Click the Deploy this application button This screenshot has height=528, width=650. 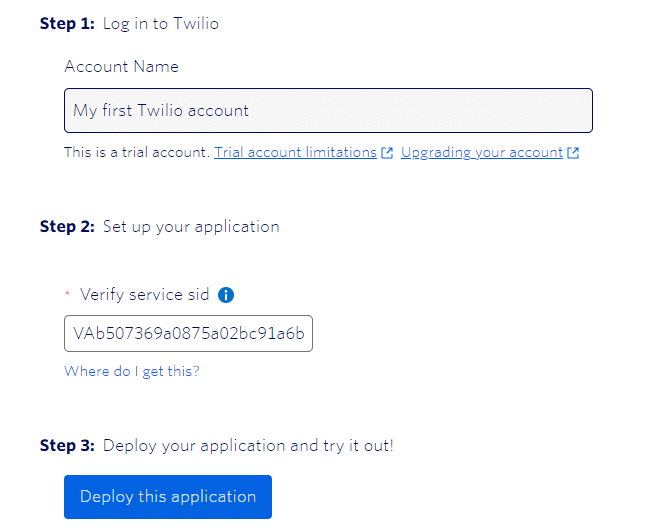pyautogui.click(x=168, y=497)
